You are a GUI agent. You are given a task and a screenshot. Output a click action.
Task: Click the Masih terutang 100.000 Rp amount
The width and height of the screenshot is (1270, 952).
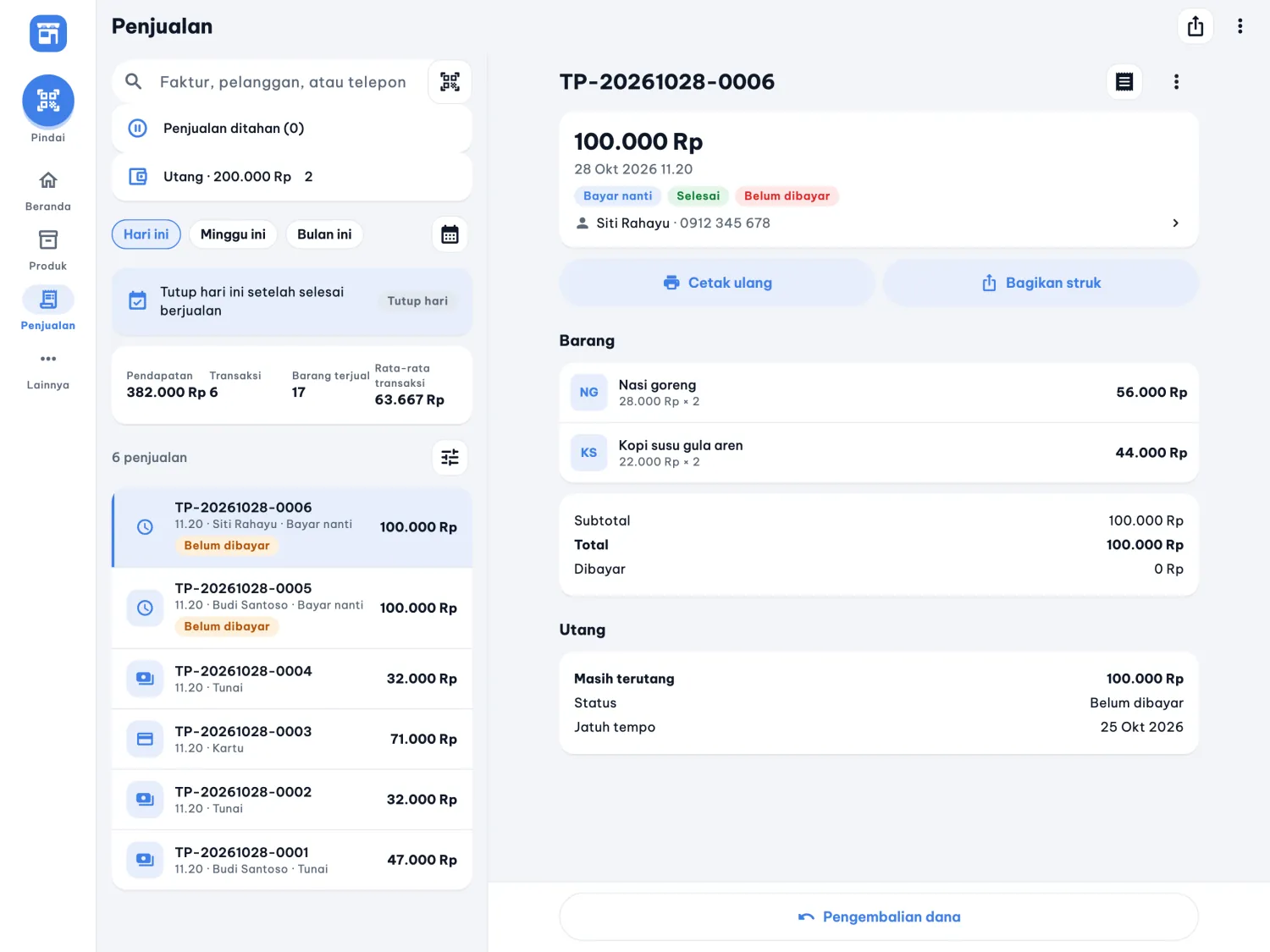pos(1145,679)
